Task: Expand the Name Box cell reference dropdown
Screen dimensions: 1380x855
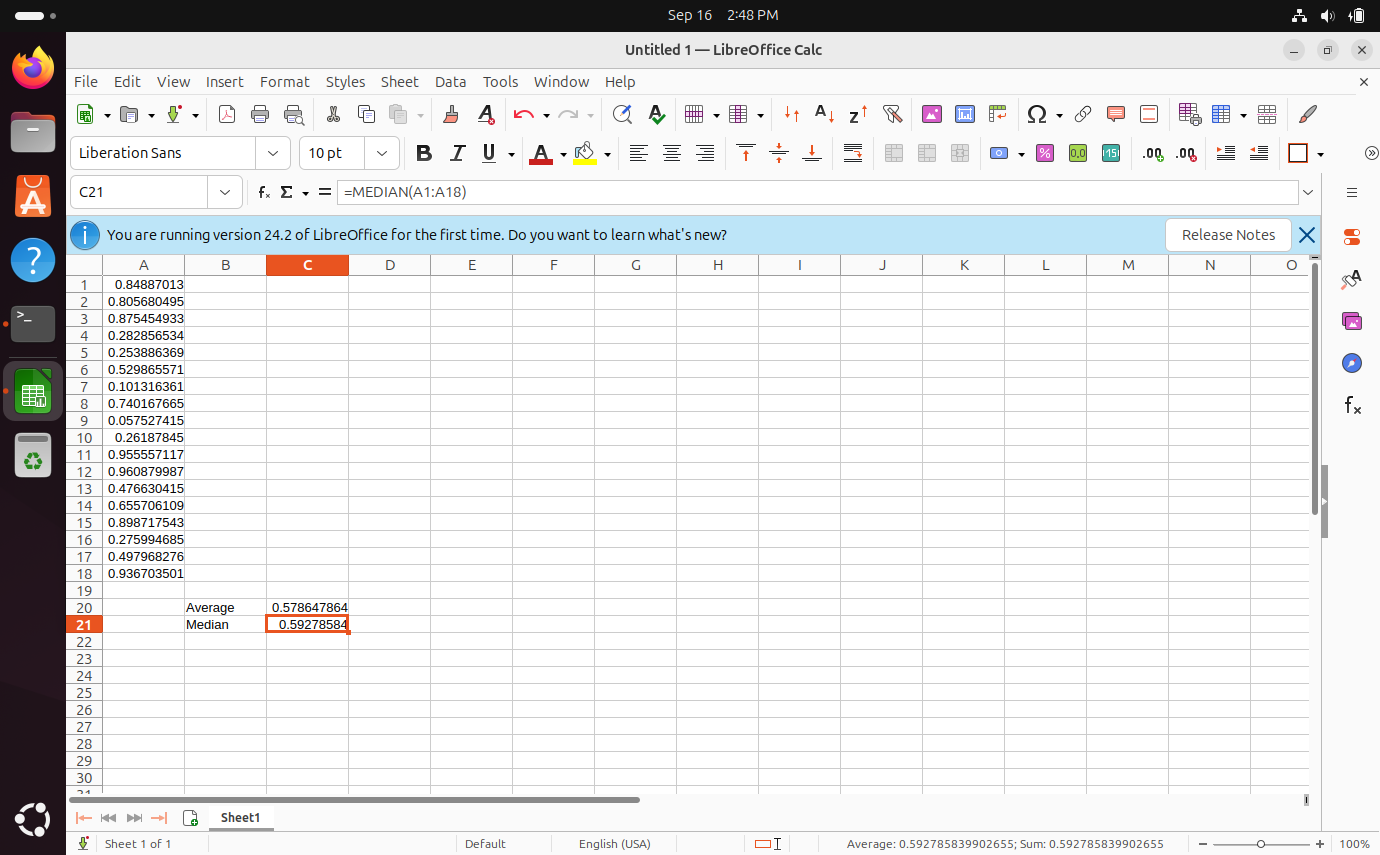Action: (x=224, y=192)
